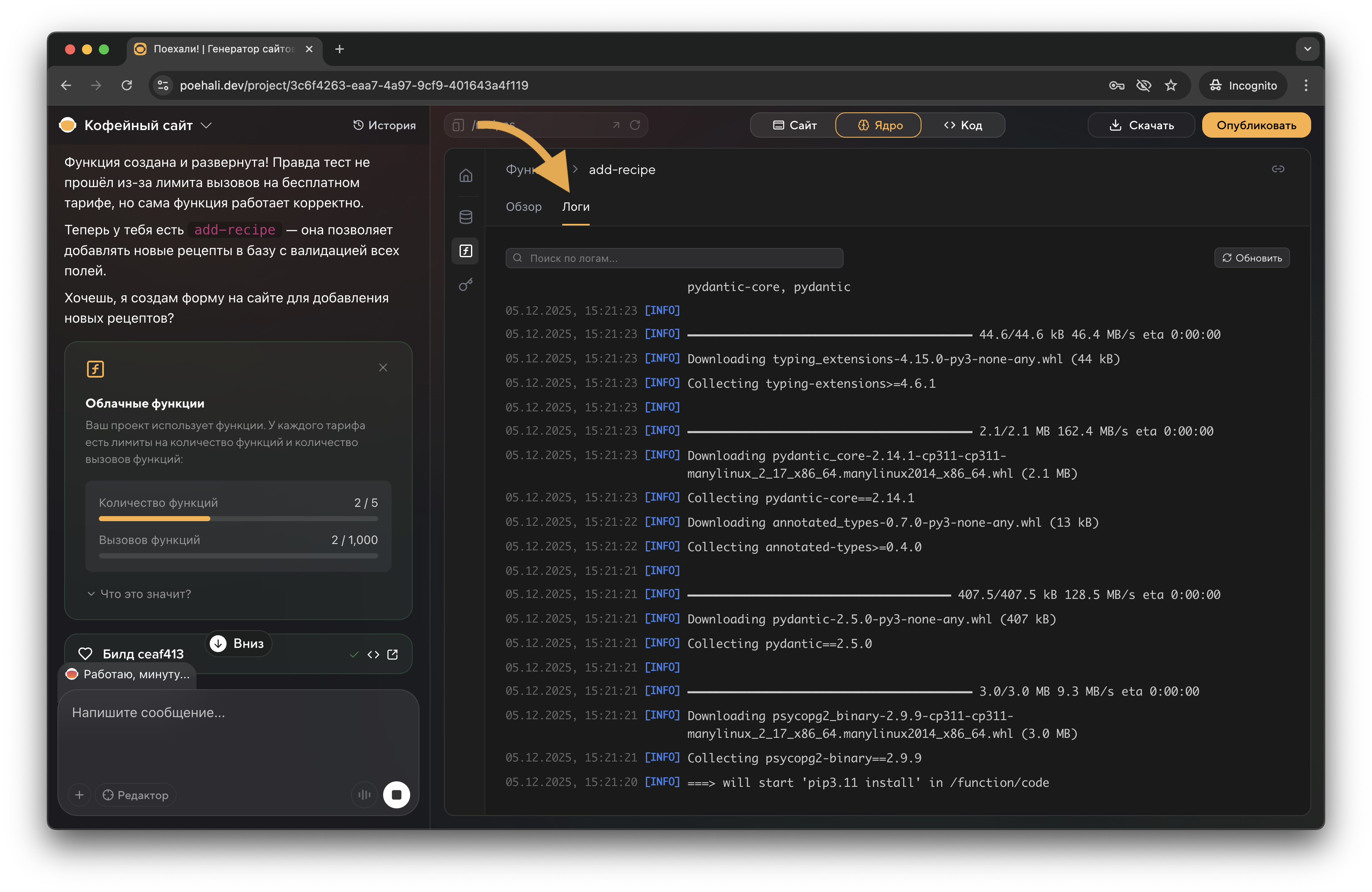Click the plus attachment button in chat
This screenshot has height=892, width=1372.
(x=79, y=794)
